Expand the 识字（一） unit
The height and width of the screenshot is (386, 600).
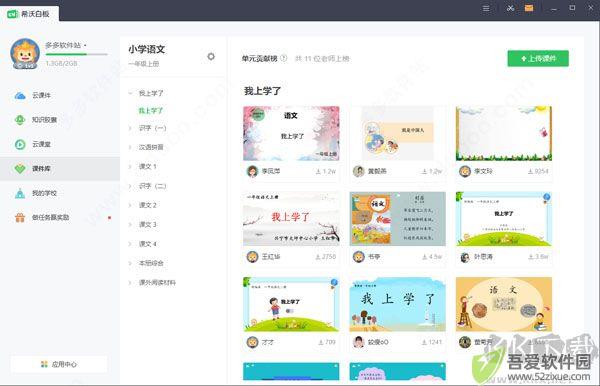point(130,128)
